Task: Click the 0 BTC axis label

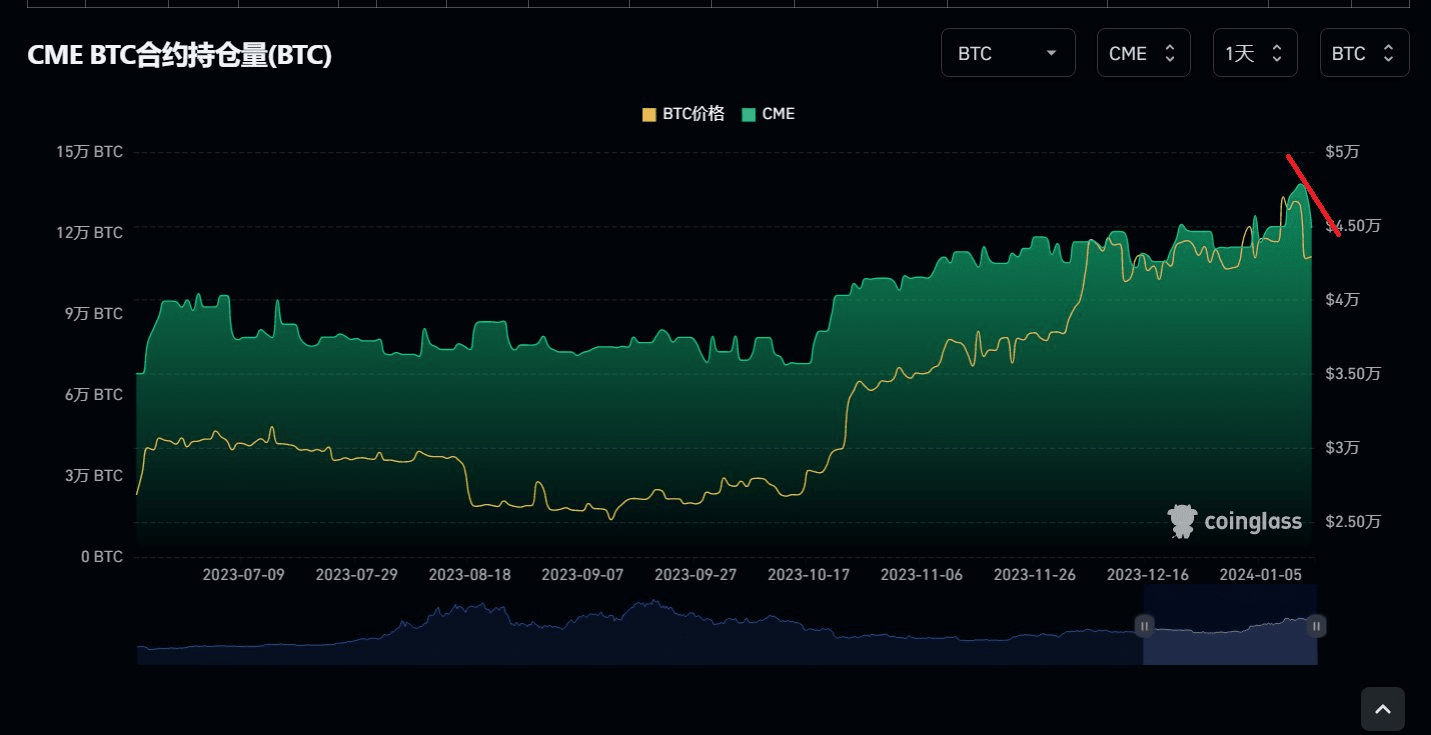Action: pos(102,556)
